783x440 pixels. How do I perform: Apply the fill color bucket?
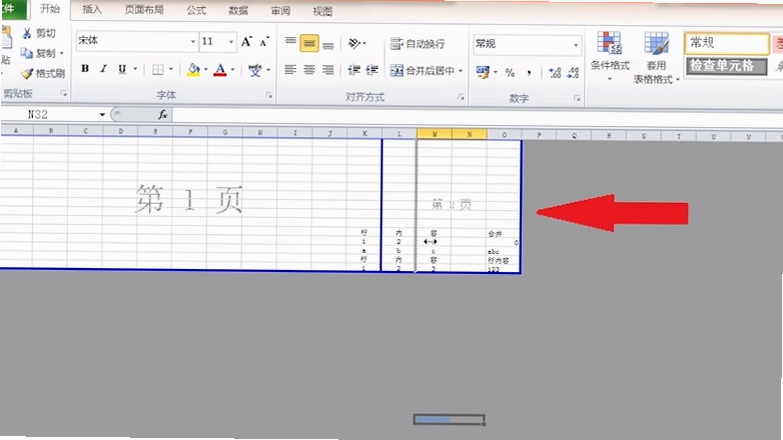point(193,70)
